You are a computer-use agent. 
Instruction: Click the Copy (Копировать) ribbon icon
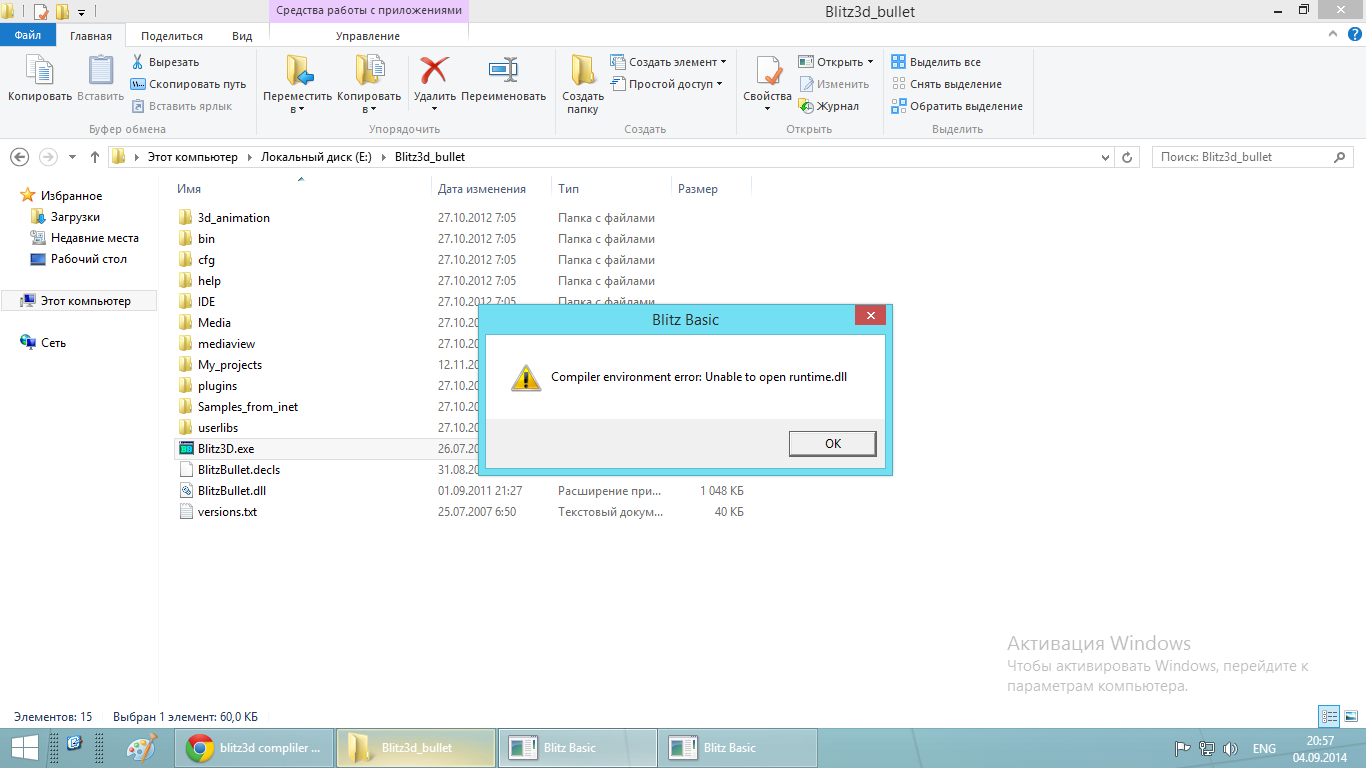click(x=40, y=71)
